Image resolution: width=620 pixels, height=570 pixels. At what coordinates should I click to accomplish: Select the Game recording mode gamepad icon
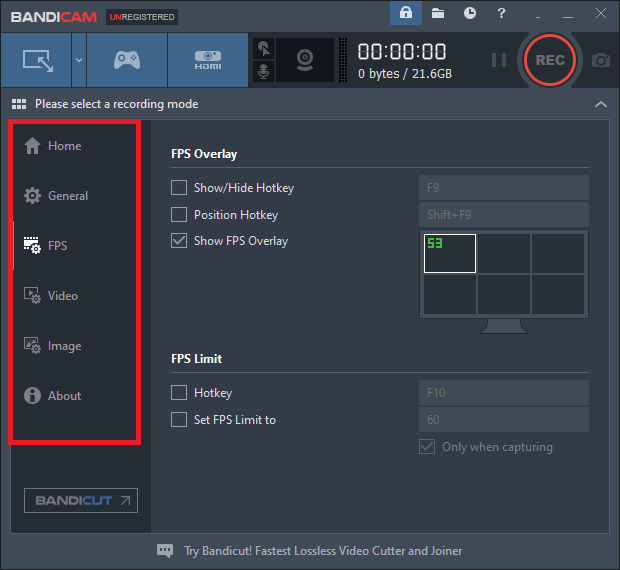click(x=127, y=60)
